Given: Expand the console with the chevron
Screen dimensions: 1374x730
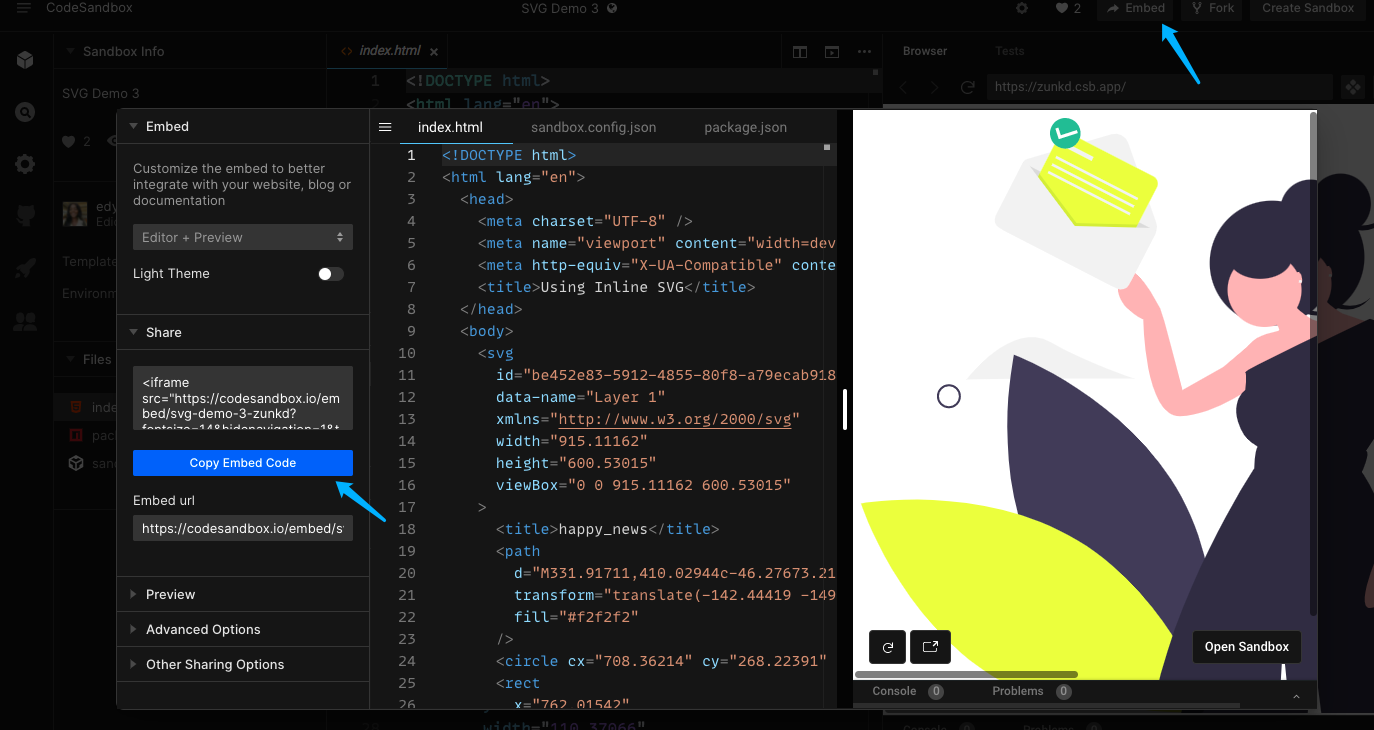Looking at the screenshot, I should tap(1296, 696).
